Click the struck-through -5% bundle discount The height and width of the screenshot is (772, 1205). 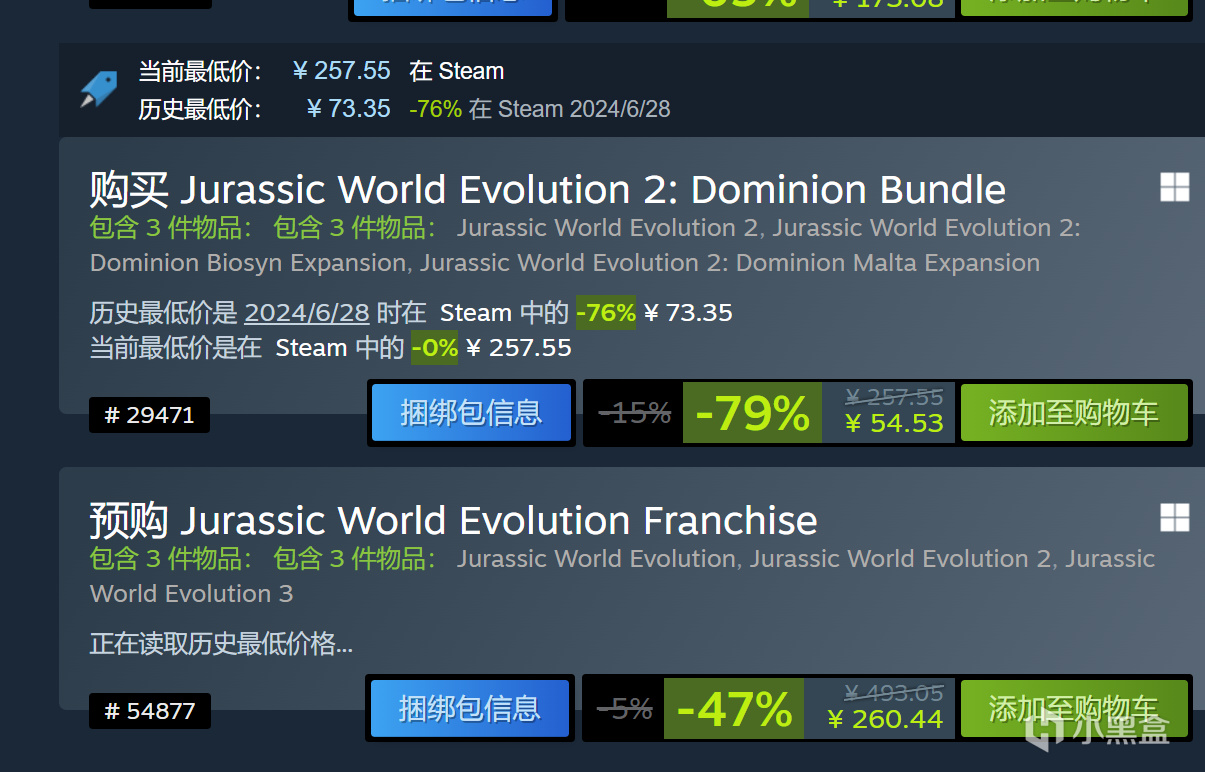coord(625,709)
